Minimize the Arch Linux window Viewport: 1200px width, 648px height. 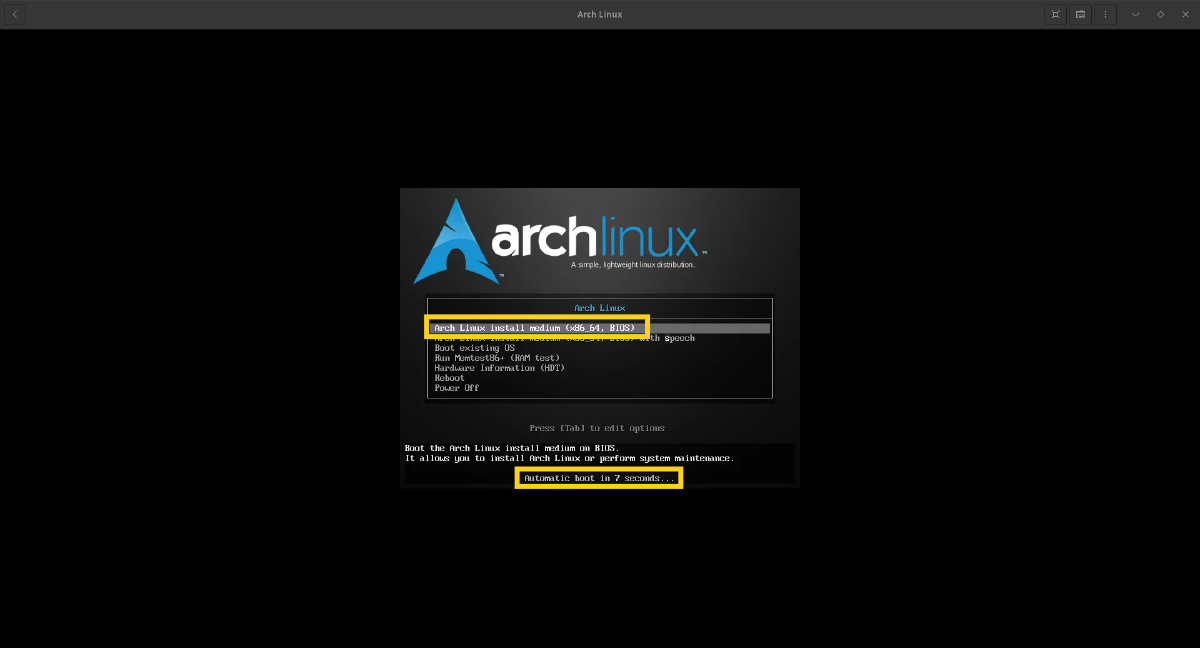(1135, 14)
